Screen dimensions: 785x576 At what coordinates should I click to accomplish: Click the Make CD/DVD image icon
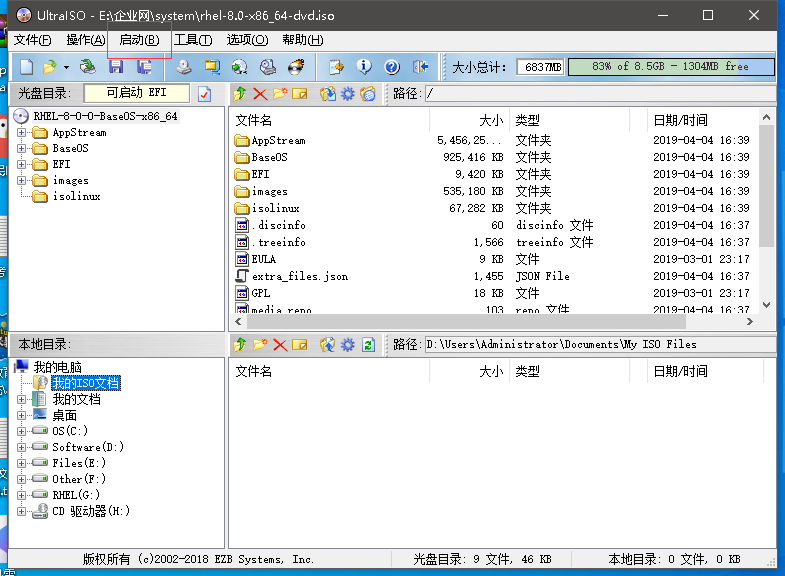point(184,67)
